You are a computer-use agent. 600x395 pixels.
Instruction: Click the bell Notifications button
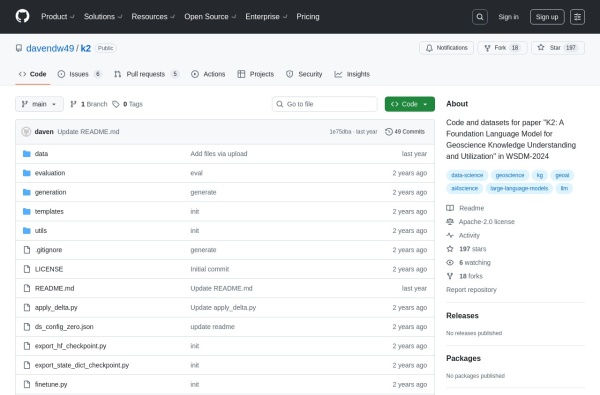pyautogui.click(x=446, y=48)
